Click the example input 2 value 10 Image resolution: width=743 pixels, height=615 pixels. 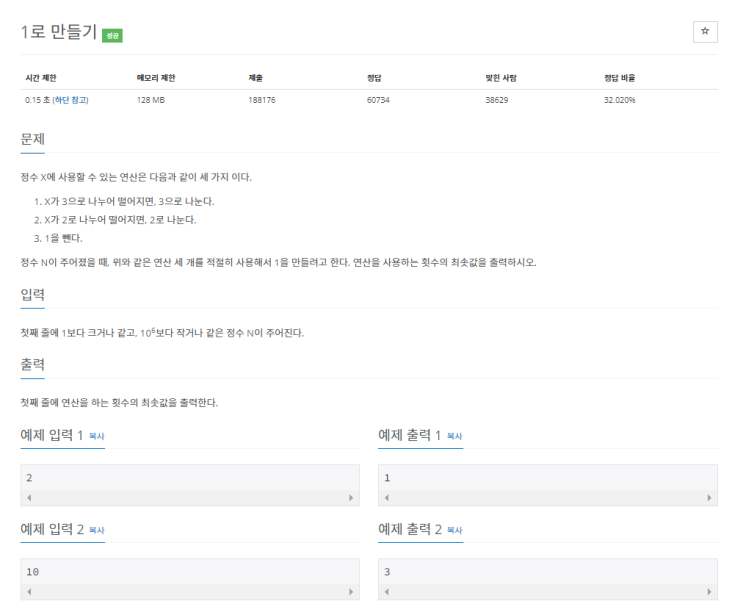tap(33, 572)
